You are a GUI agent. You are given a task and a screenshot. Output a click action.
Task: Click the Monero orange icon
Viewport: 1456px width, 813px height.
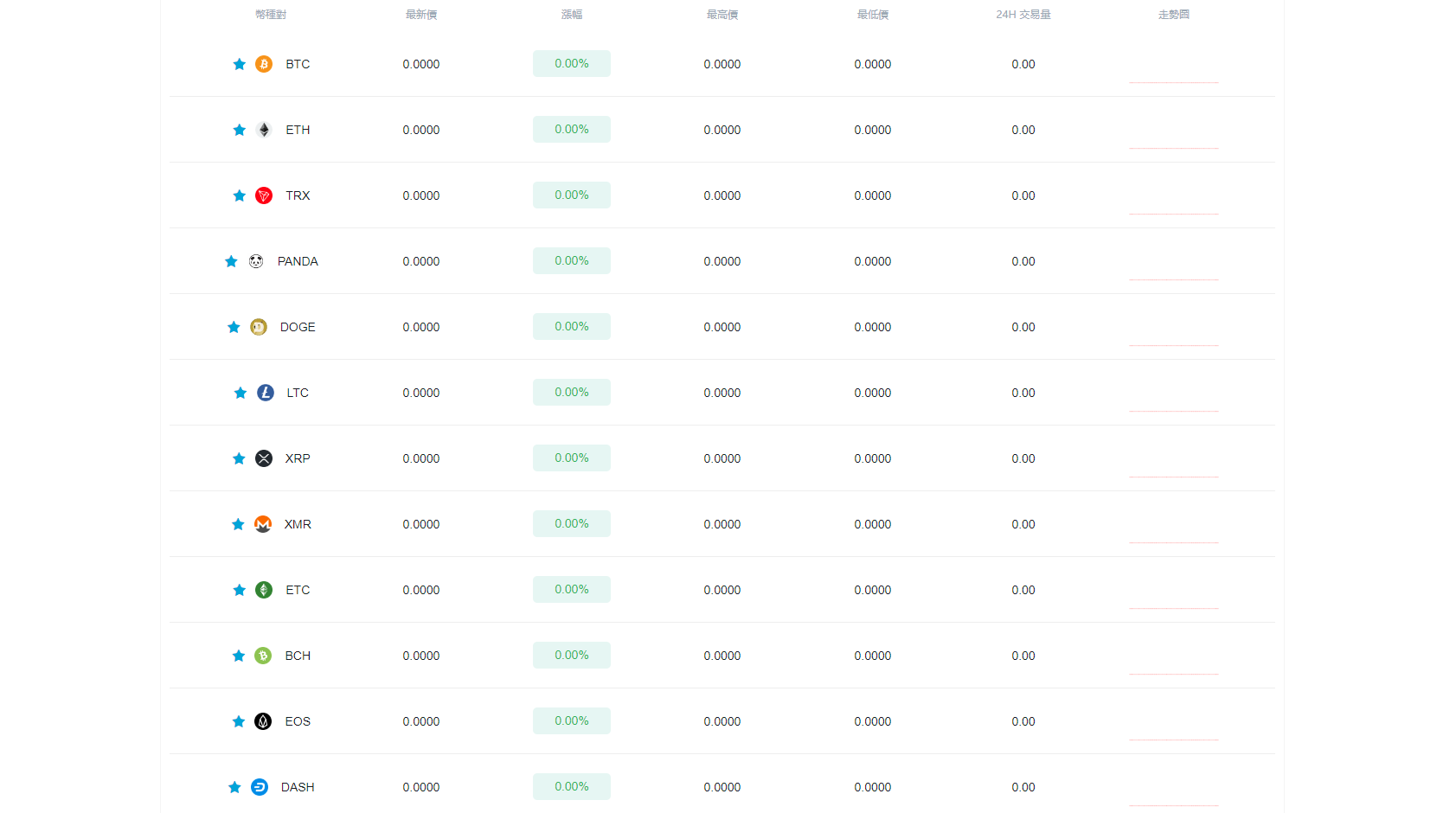click(263, 524)
